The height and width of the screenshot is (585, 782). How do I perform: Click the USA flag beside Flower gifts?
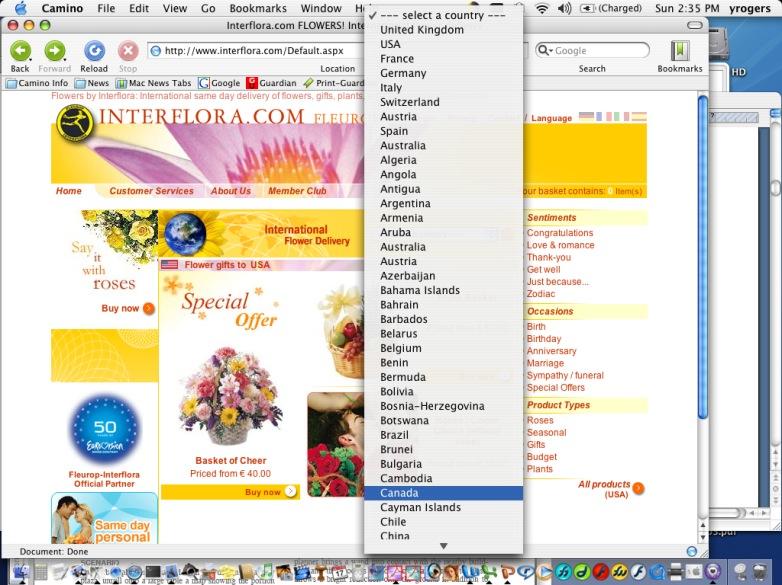(x=170, y=265)
